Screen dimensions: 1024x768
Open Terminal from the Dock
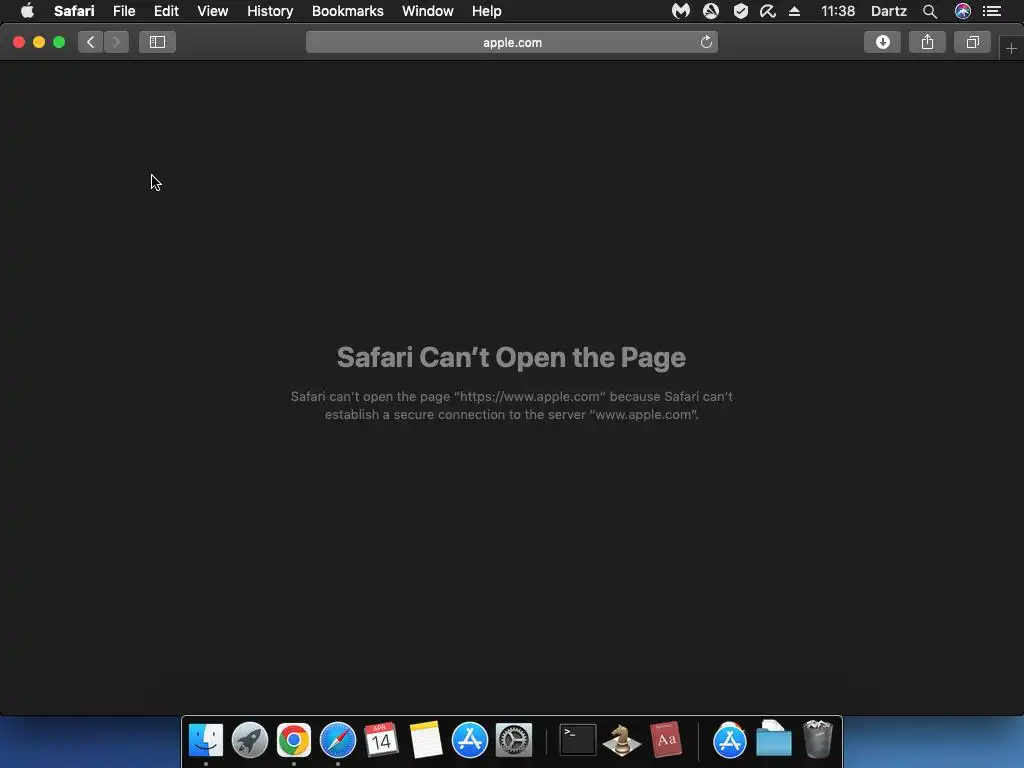(x=578, y=740)
